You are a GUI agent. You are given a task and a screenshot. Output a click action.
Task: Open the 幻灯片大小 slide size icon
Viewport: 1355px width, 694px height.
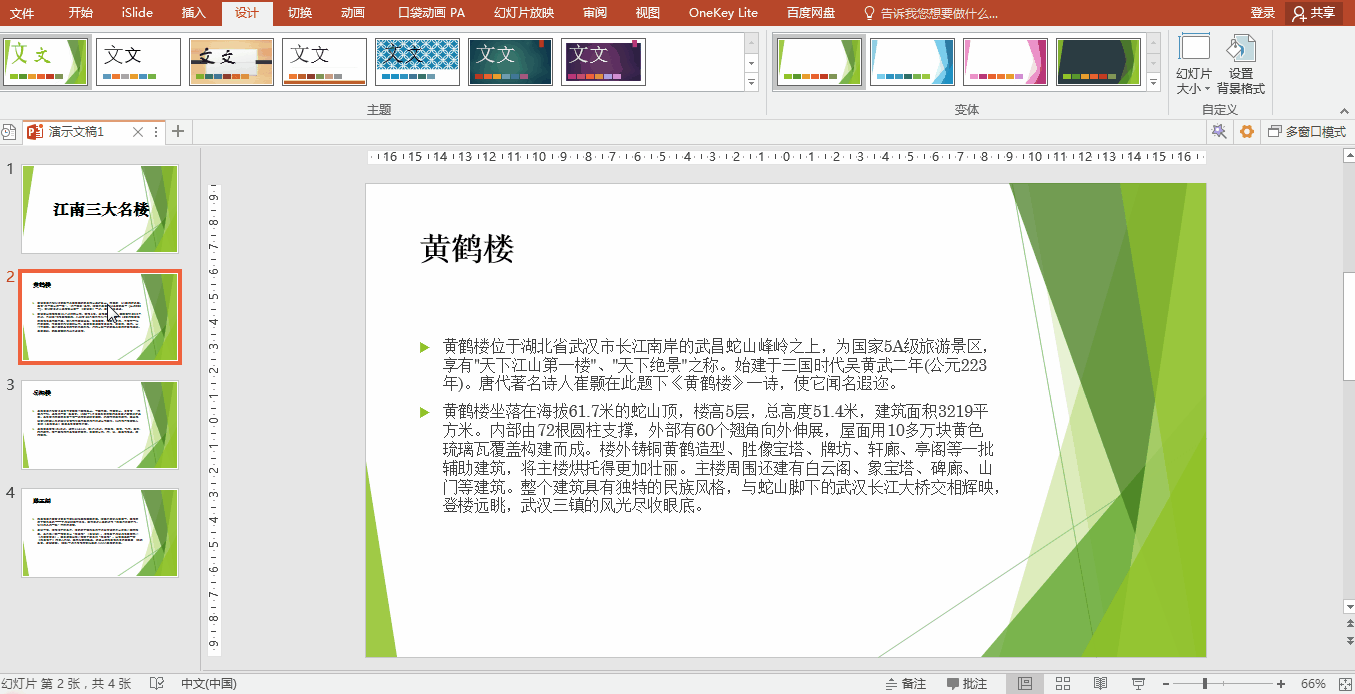[1193, 64]
